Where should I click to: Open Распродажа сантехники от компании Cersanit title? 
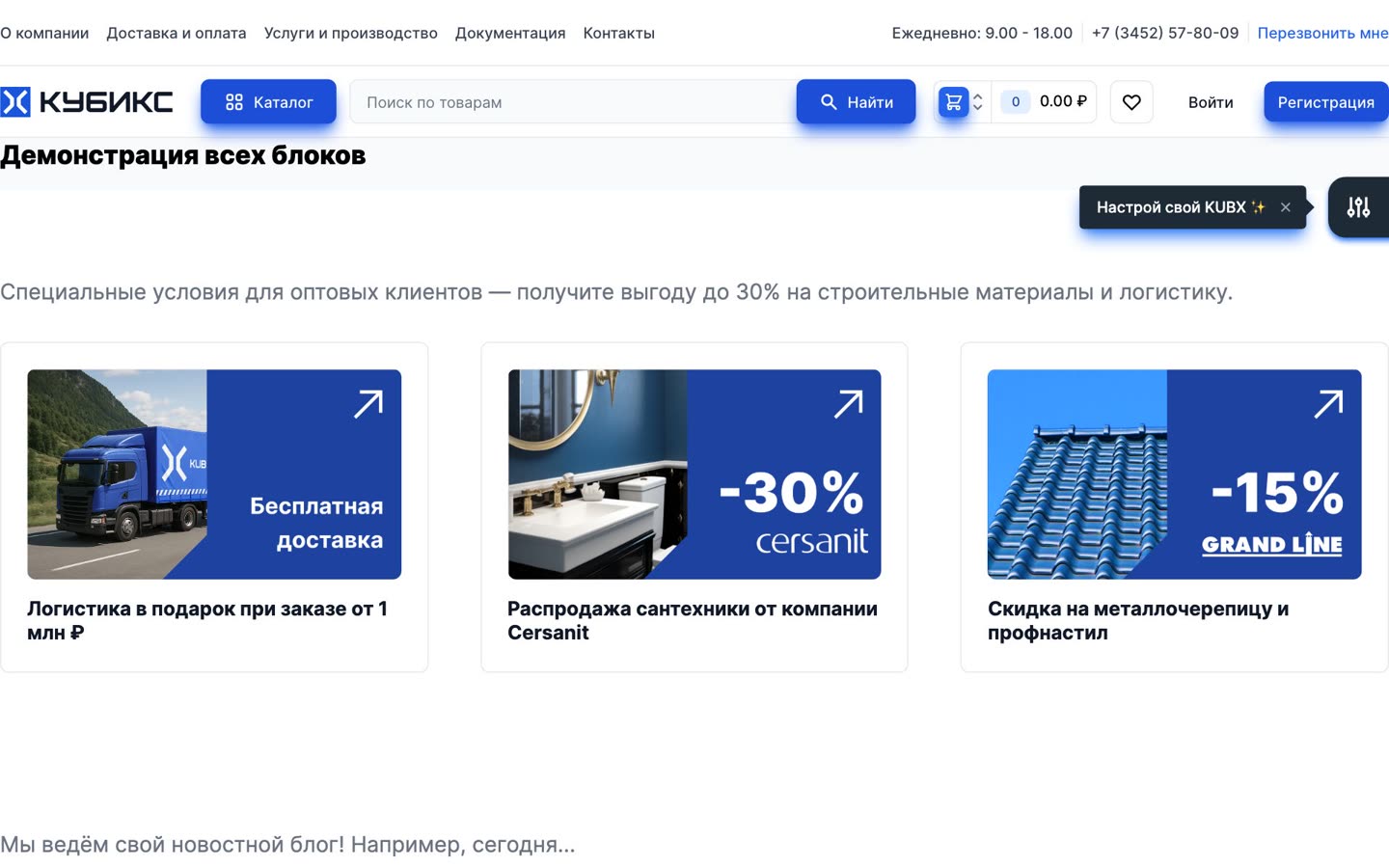point(693,620)
